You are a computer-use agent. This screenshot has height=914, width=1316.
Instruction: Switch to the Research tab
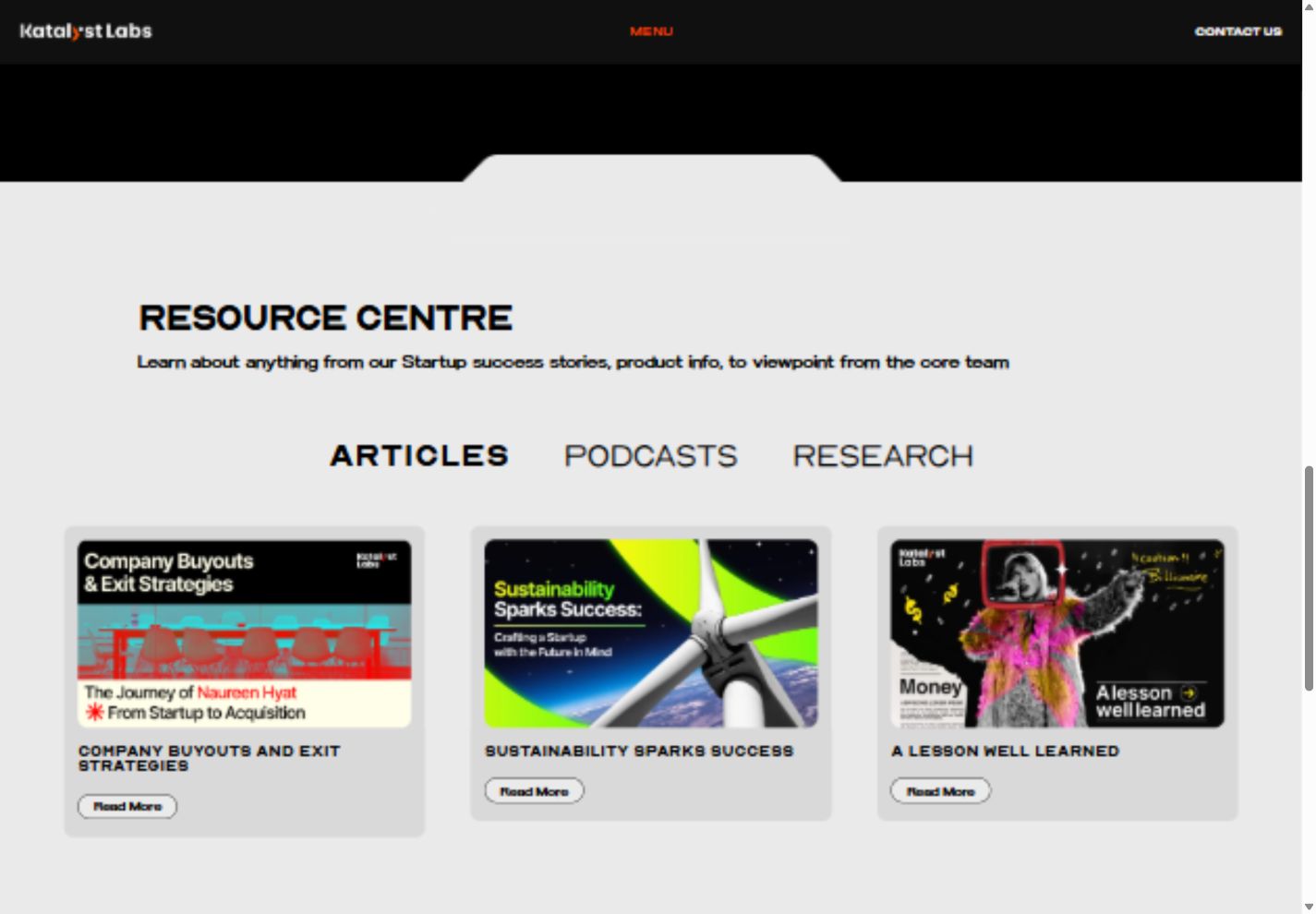[x=883, y=456]
